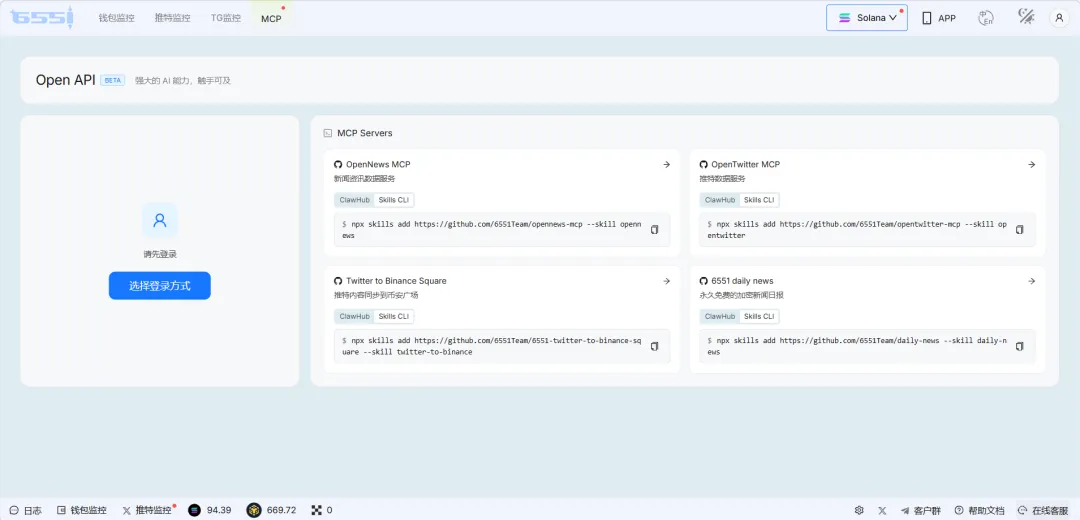Open 日志 log in the bottom bar
Image resolution: width=1080 pixels, height=520 pixels.
point(25,510)
